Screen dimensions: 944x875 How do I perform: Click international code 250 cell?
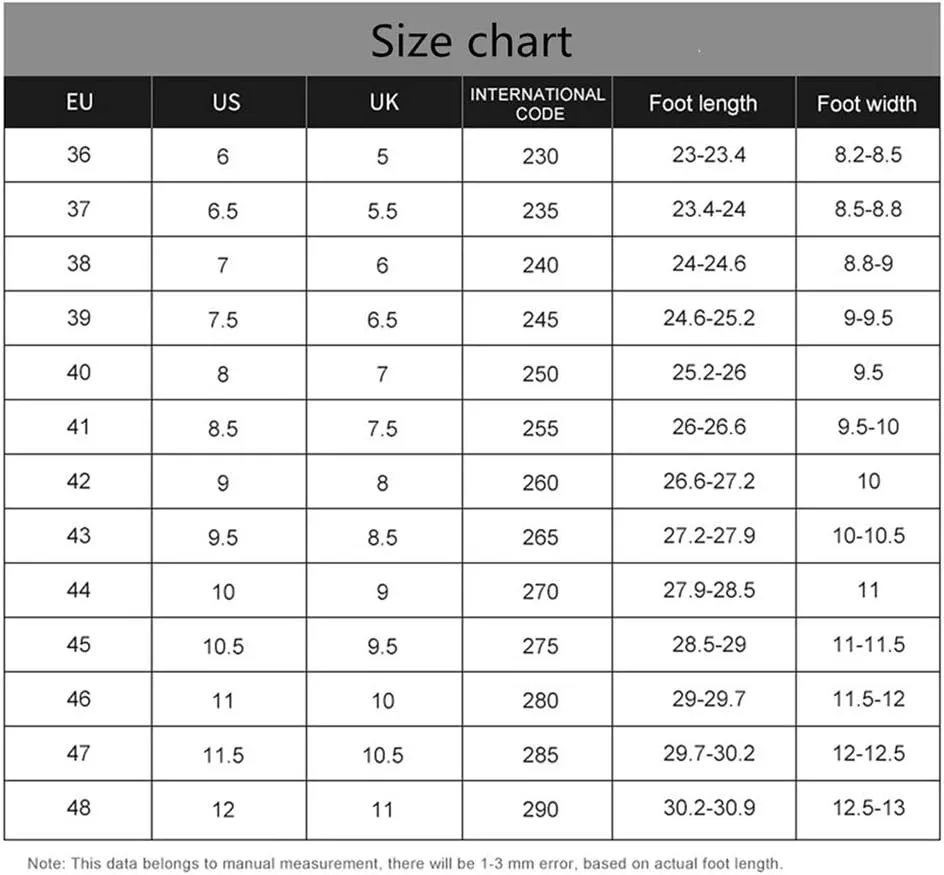[538, 373]
